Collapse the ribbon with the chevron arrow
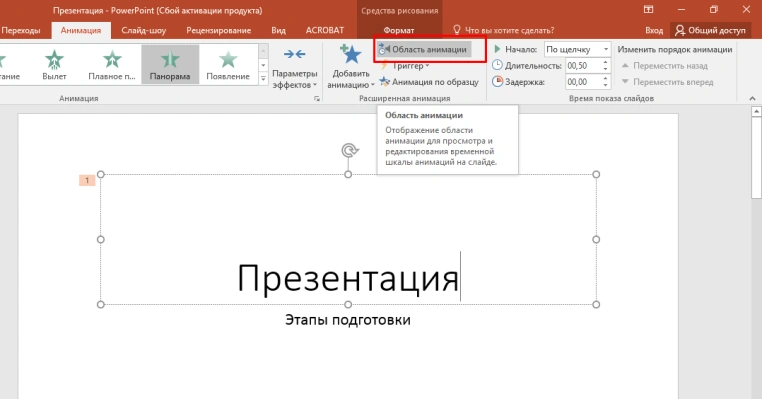 (752, 98)
